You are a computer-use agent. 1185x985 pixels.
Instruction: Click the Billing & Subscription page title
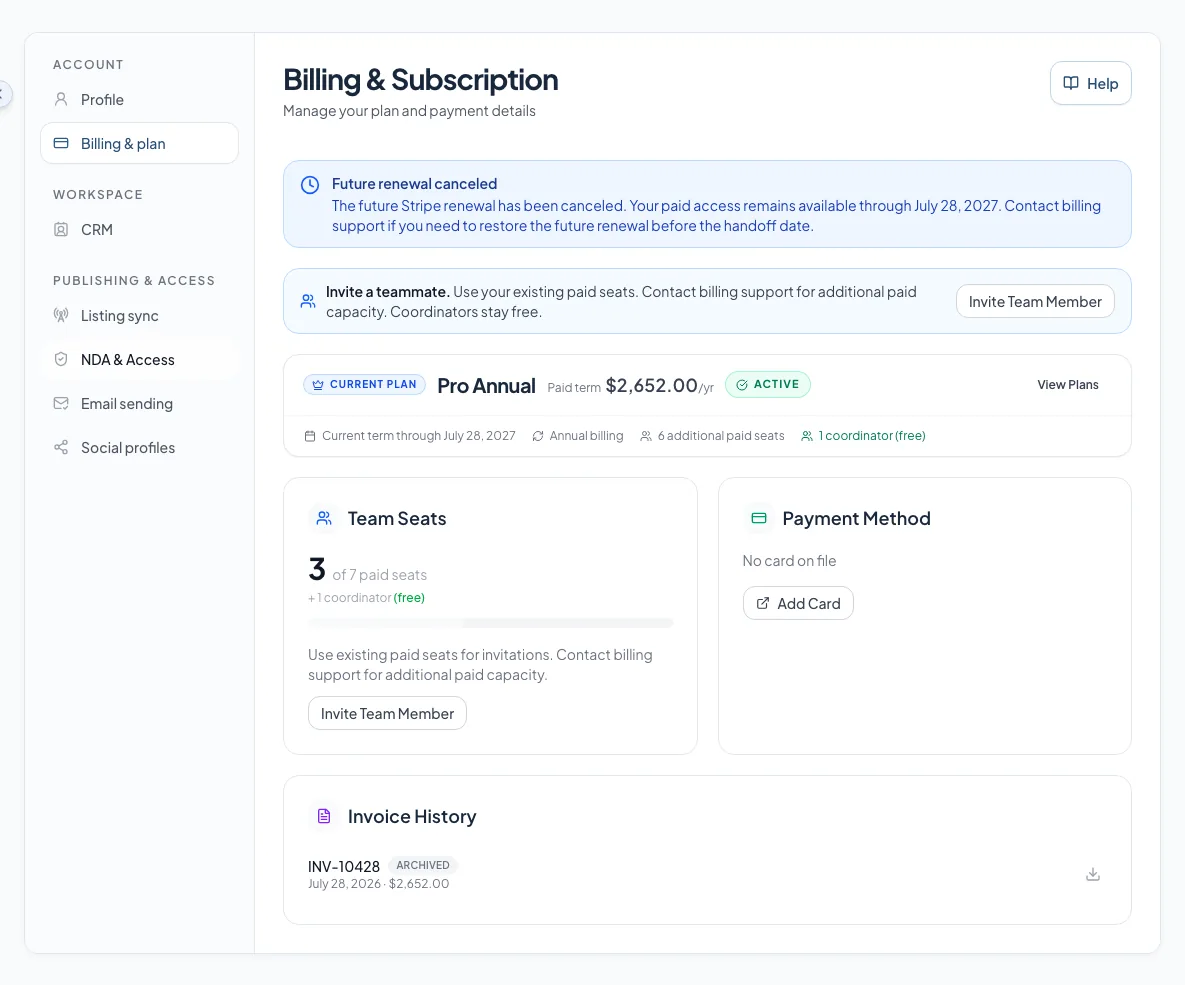421,80
